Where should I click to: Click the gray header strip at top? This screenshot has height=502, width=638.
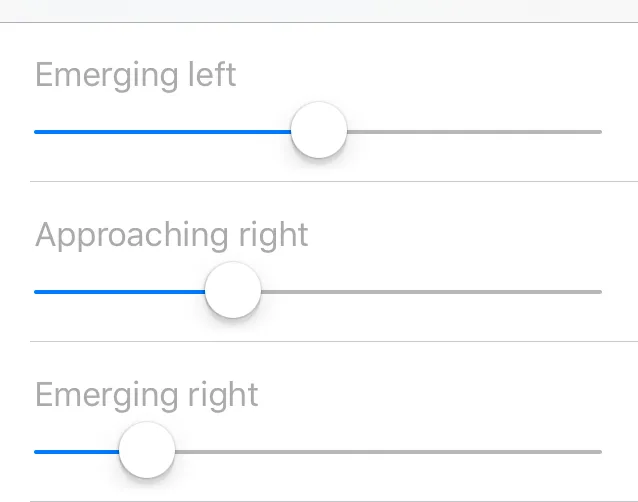(319, 10)
